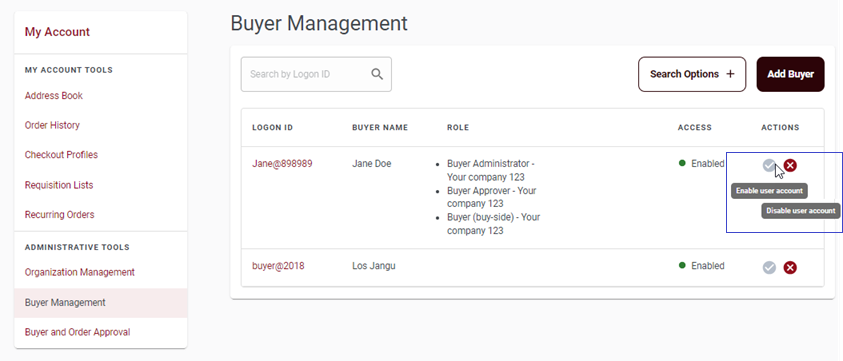Click the Jane Doe buyer name
Viewport: 843px width, 361px height.
372,164
